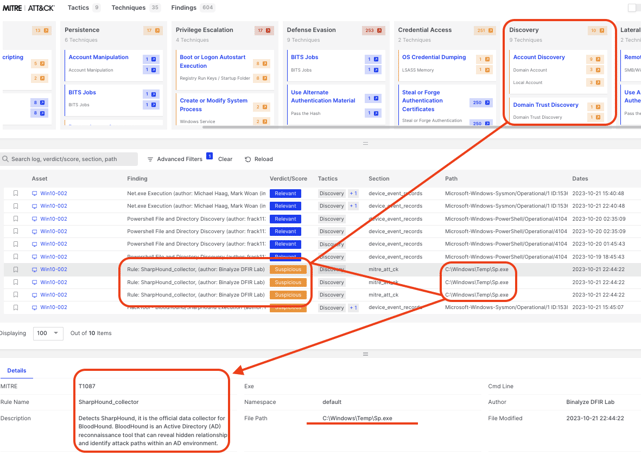The height and width of the screenshot is (456, 641).
Task: Click the horizontal scrollbar under the tactics cards
Action: point(421,127)
